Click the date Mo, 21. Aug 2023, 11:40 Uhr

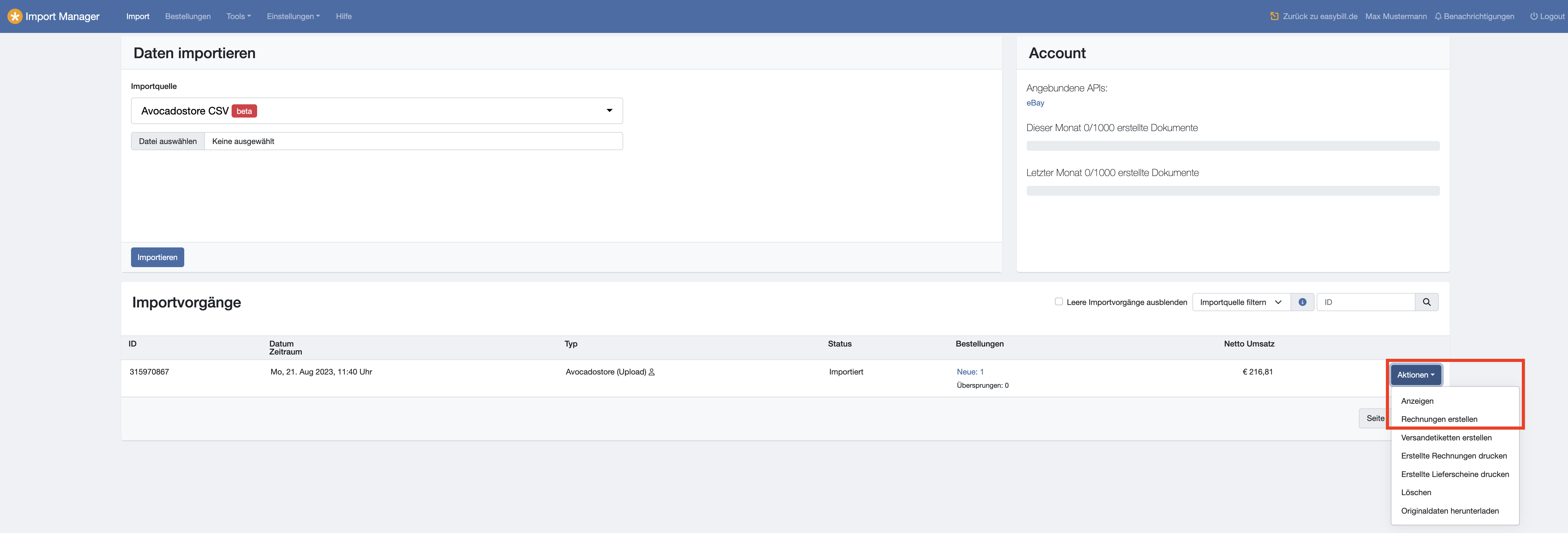tap(321, 371)
